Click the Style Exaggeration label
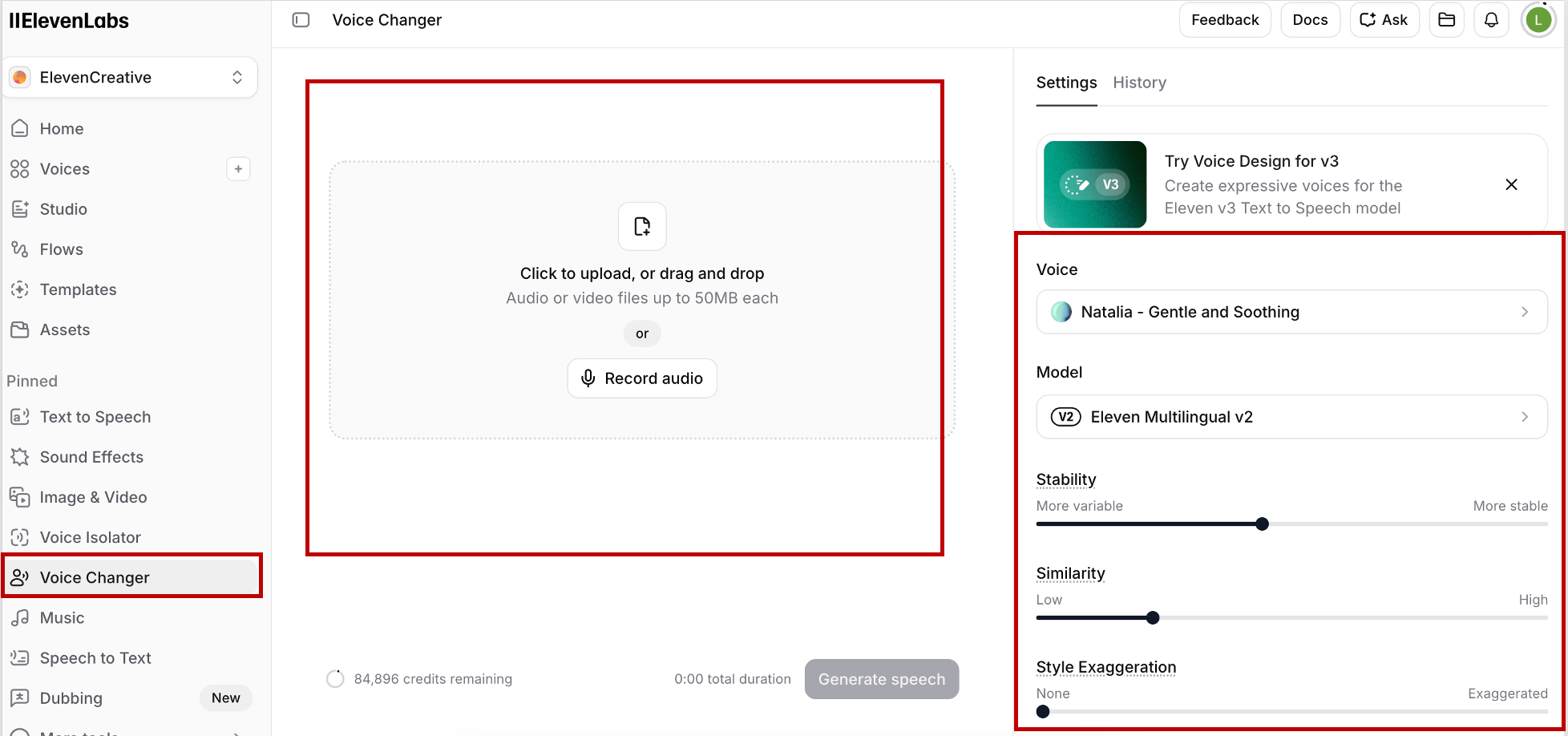This screenshot has height=736, width=1568. [1106, 667]
